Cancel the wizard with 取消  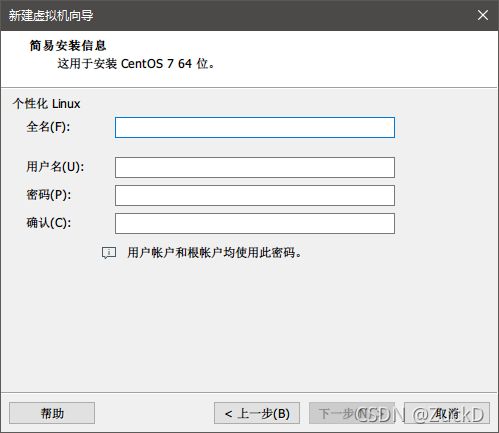tap(447, 413)
